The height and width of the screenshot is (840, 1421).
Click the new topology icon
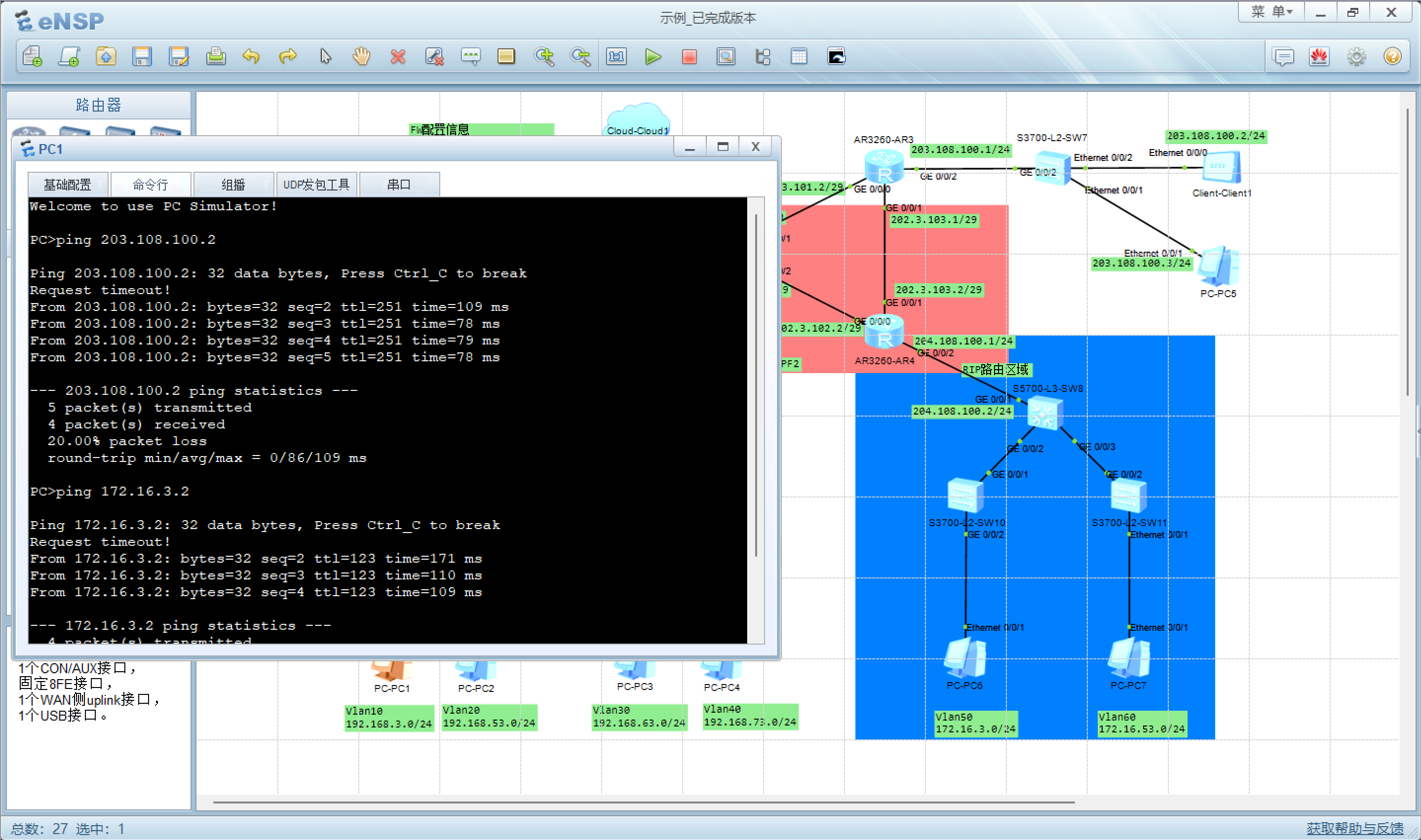tap(32, 57)
